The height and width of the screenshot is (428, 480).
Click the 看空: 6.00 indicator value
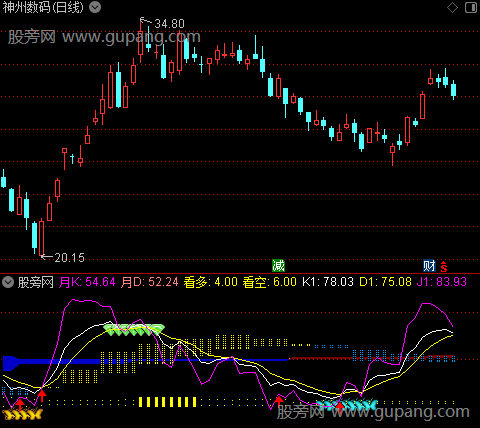269,282
